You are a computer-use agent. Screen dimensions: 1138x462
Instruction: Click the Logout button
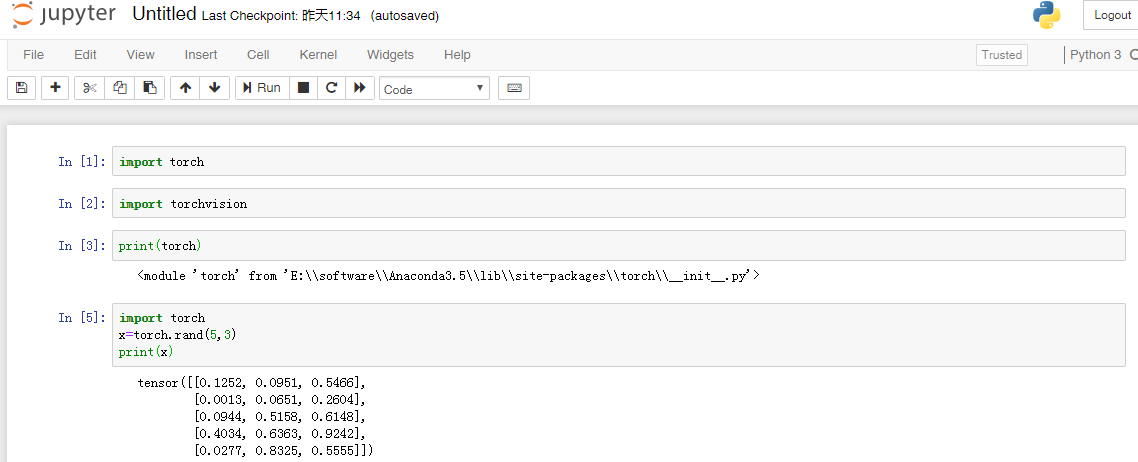click(x=1111, y=15)
